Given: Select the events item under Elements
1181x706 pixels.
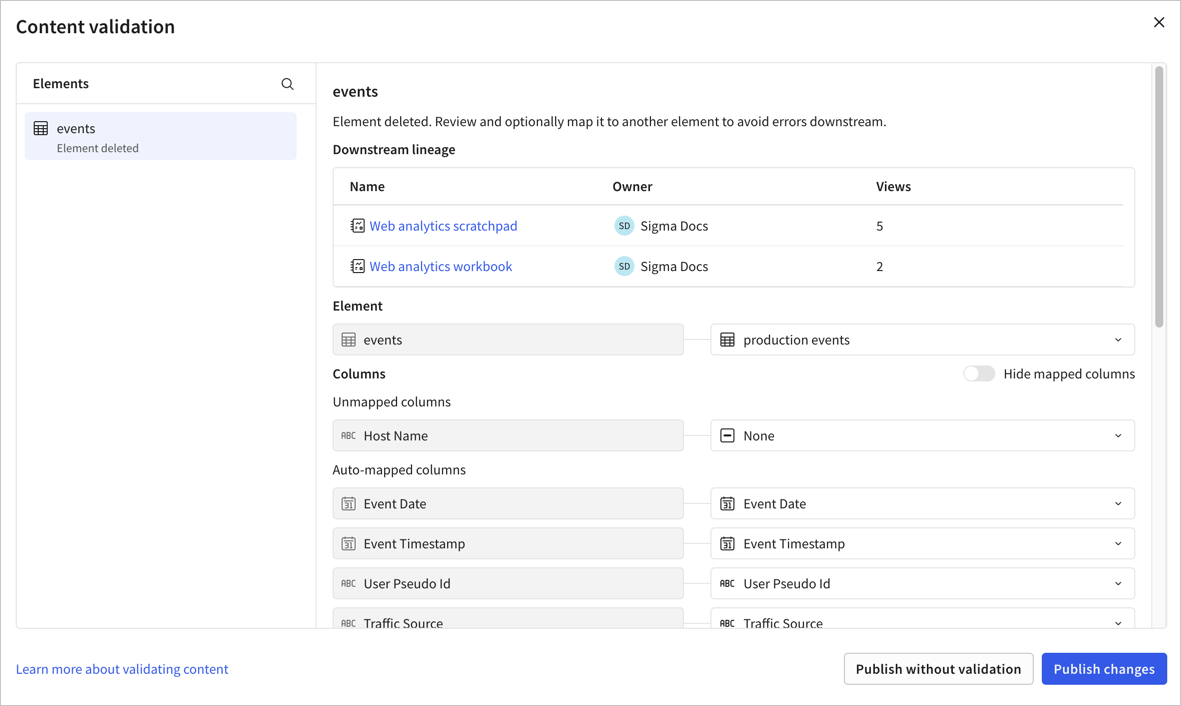Looking at the screenshot, I should 160,135.
